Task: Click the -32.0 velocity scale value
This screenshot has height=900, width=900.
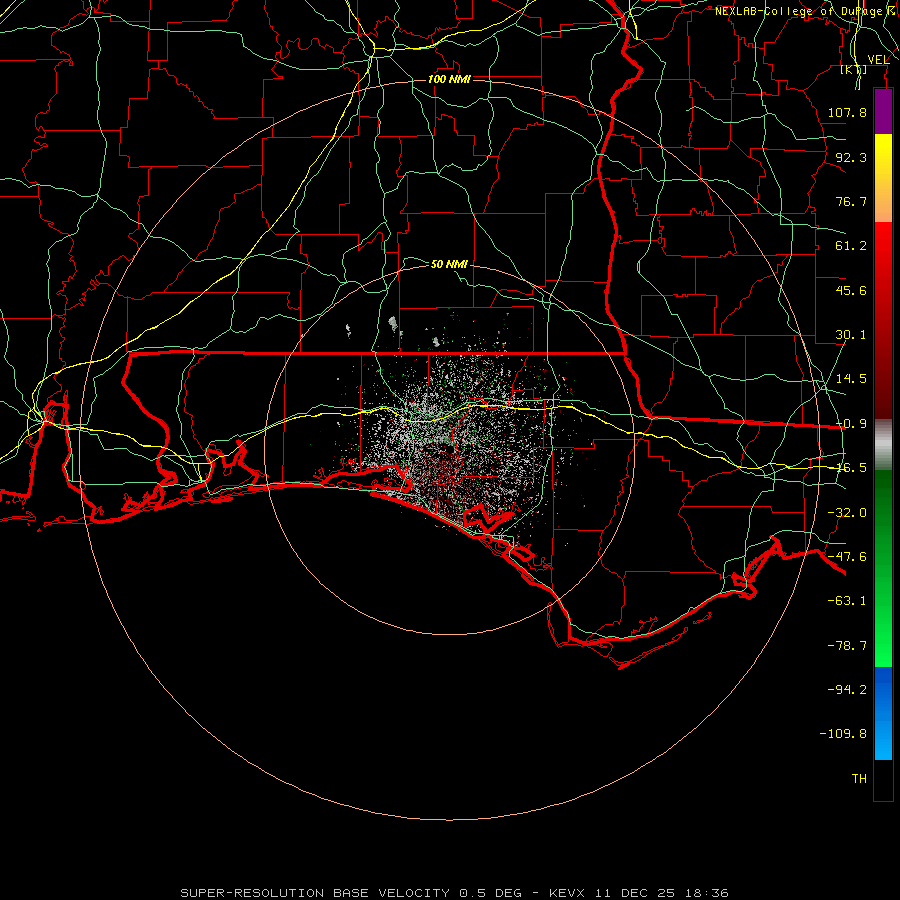Action: tap(847, 513)
